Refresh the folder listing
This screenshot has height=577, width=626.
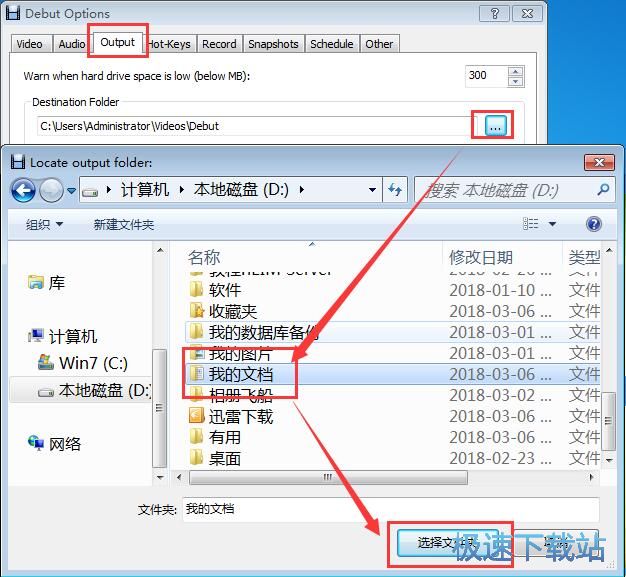(395, 190)
